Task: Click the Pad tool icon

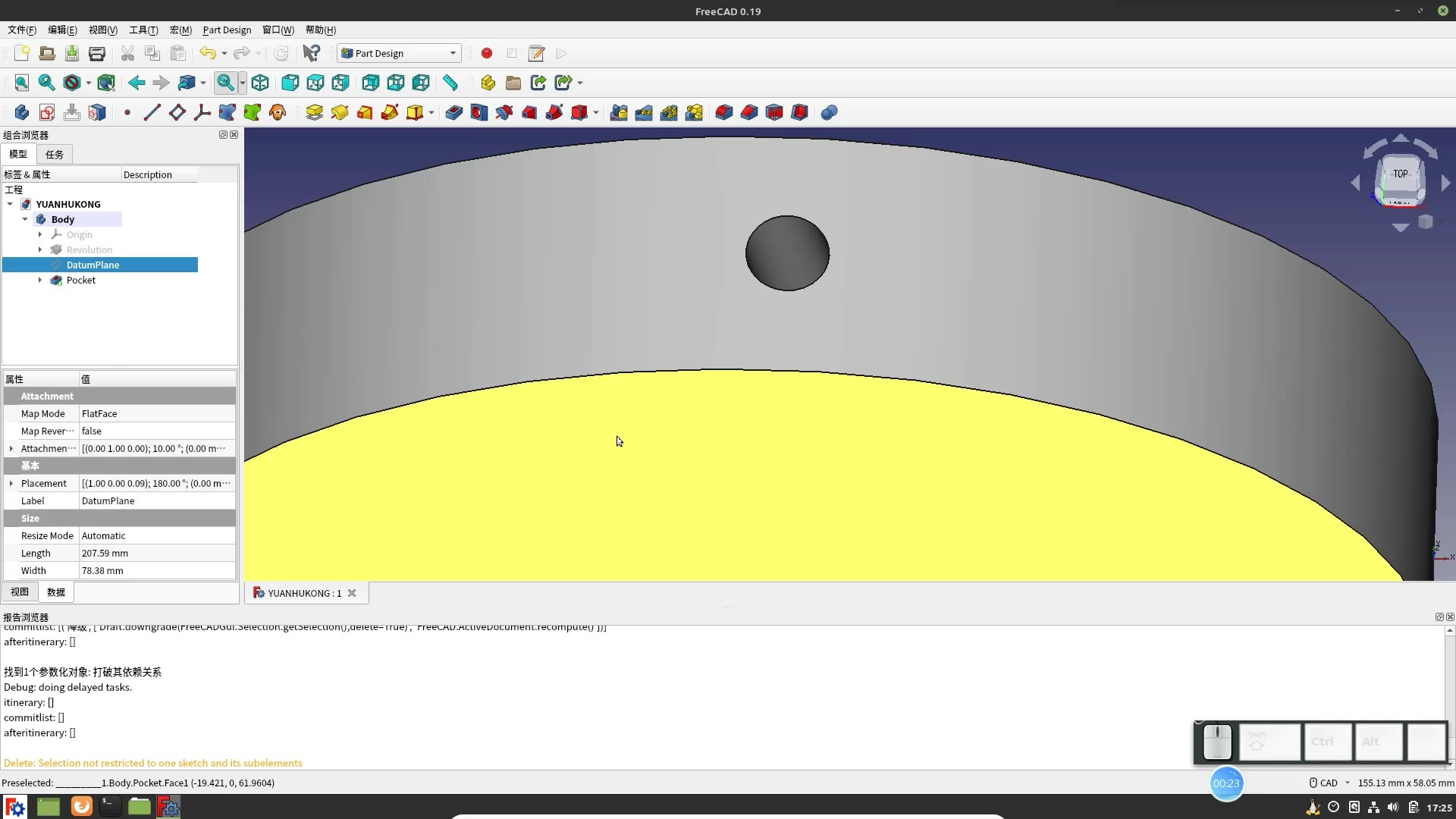Action: tap(314, 112)
